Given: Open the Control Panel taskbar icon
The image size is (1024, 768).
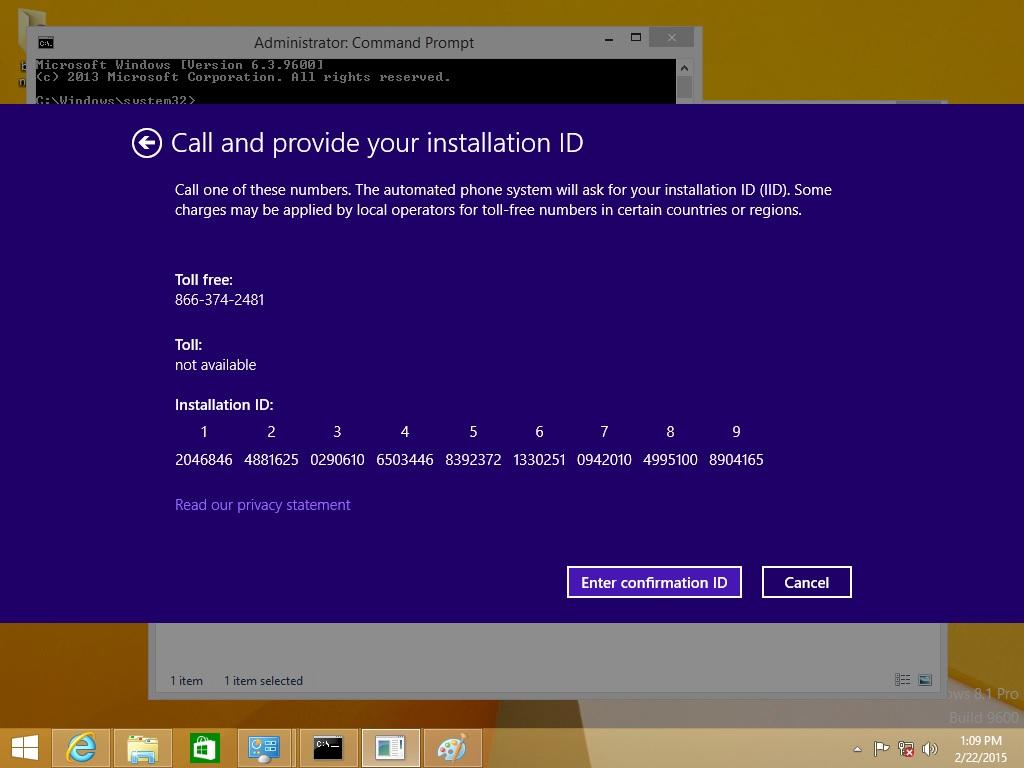Looking at the screenshot, I should tap(266, 748).
